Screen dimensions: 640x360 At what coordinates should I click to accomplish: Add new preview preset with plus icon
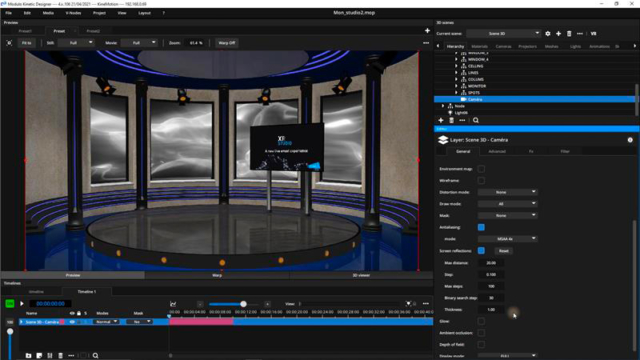pyautogui.click(x=427, y=31)
